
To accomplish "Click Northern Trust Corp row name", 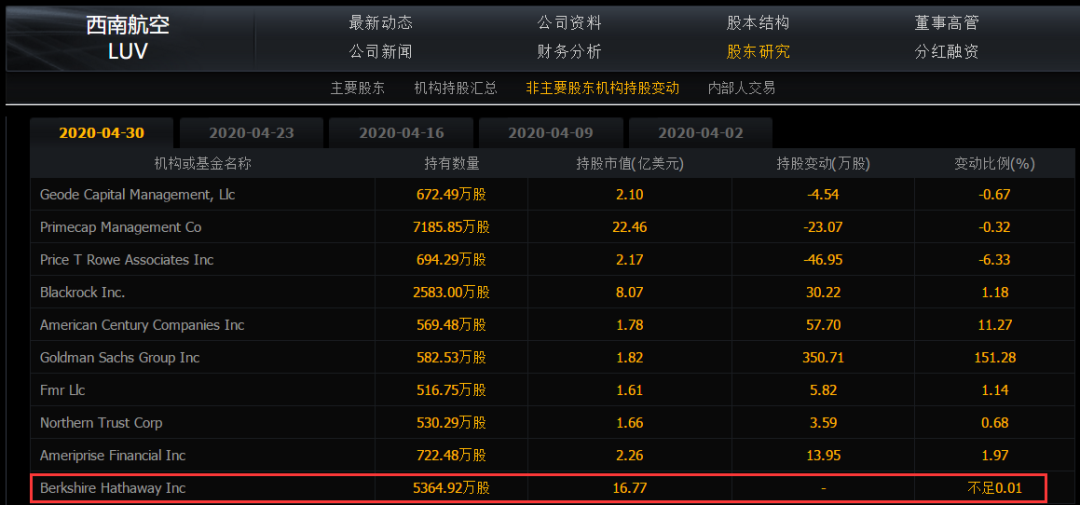I will 101,423.
